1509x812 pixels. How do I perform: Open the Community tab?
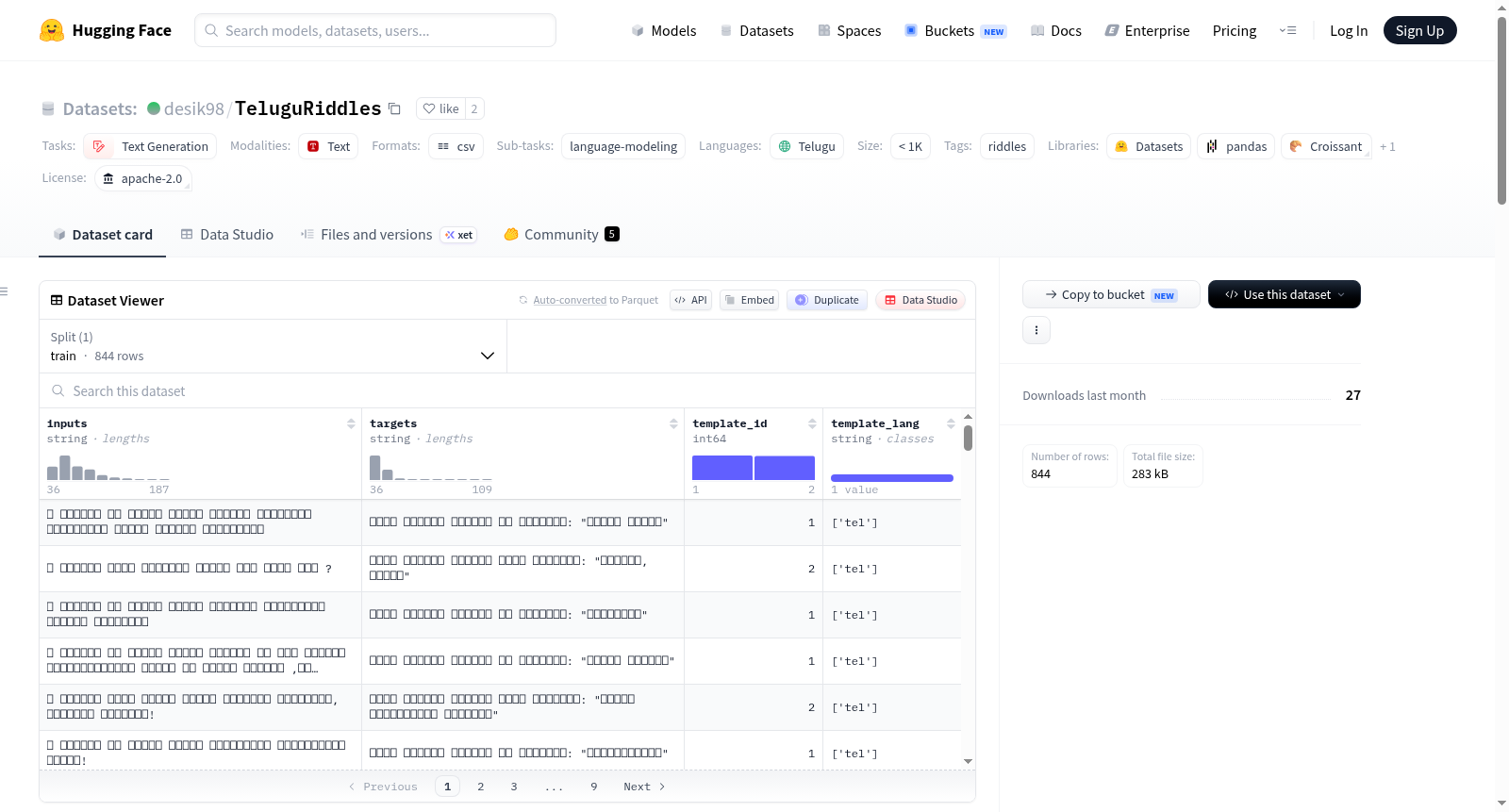pyautogui.click(x=561, y=235)
